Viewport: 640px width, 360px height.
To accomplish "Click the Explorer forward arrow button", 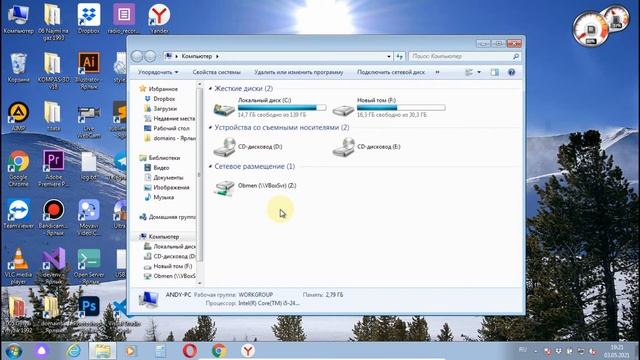I will point(150,56).
